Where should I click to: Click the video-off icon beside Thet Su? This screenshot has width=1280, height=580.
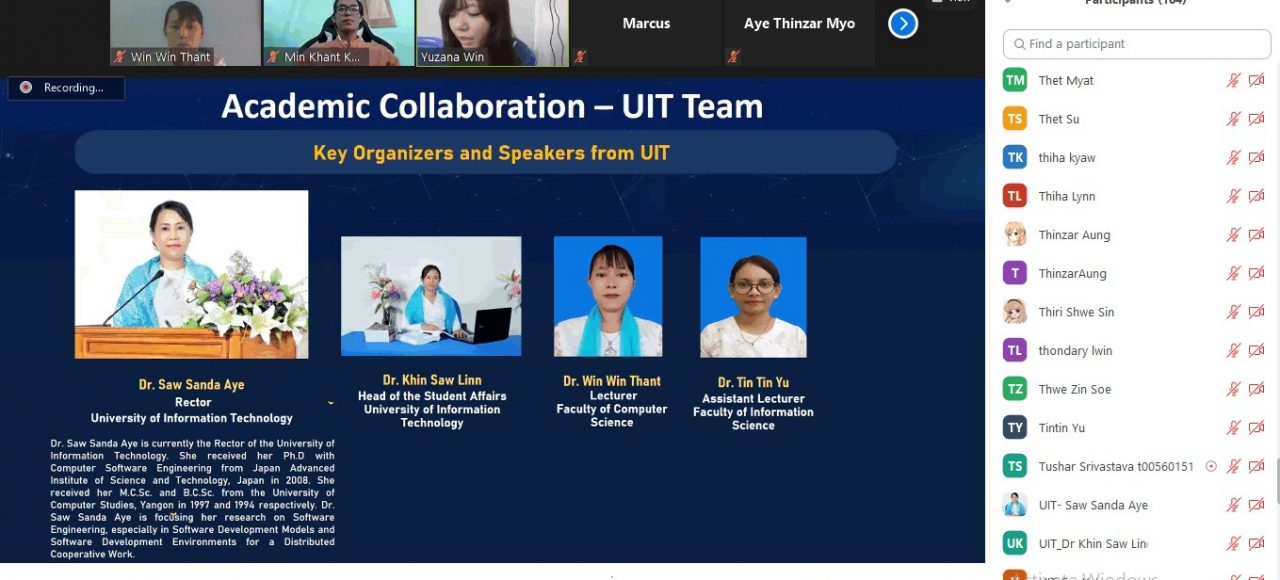click(1257, 119)
